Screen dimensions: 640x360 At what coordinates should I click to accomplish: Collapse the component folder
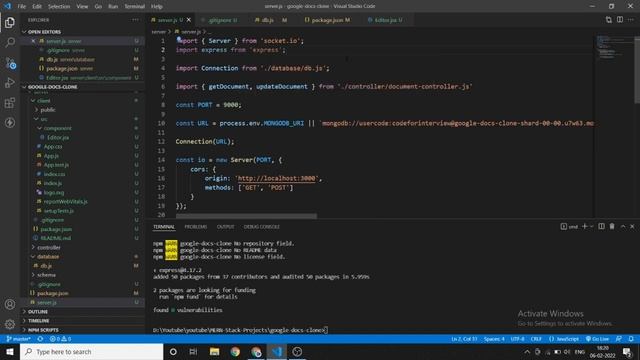[x=58, y=128]
